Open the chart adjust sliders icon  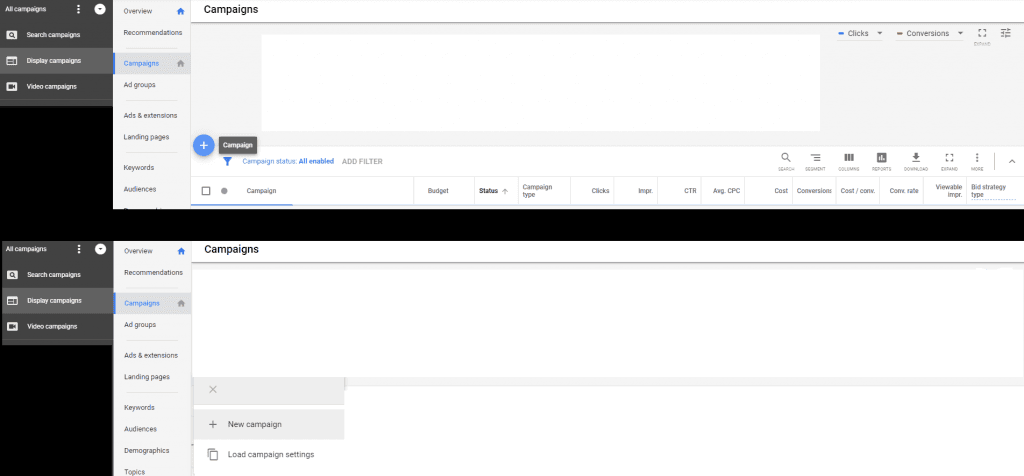(1006, 33)
